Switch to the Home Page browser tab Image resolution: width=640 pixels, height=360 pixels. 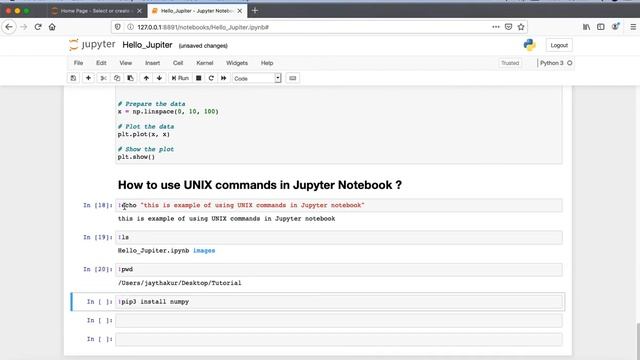click(95, 11)
